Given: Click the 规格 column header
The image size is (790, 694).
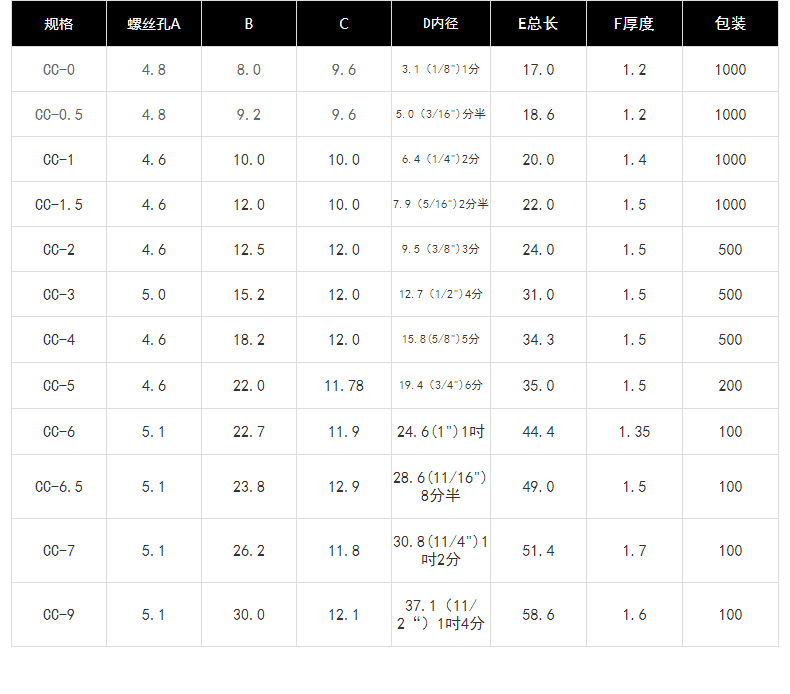Looking at the screenshot, I should 59,24.
